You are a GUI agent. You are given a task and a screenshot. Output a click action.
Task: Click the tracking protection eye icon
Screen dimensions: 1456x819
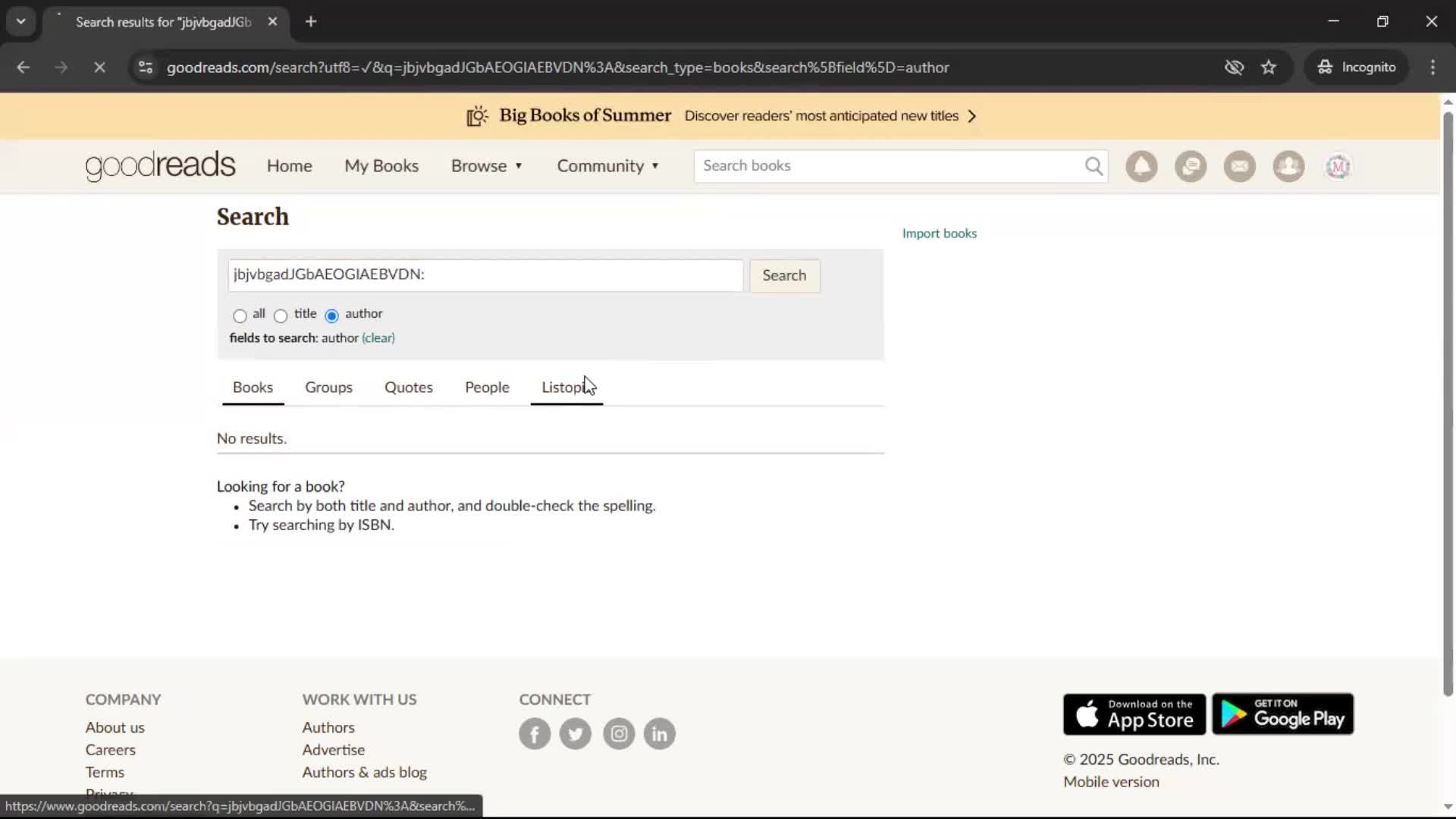(x=1234, y=67)
